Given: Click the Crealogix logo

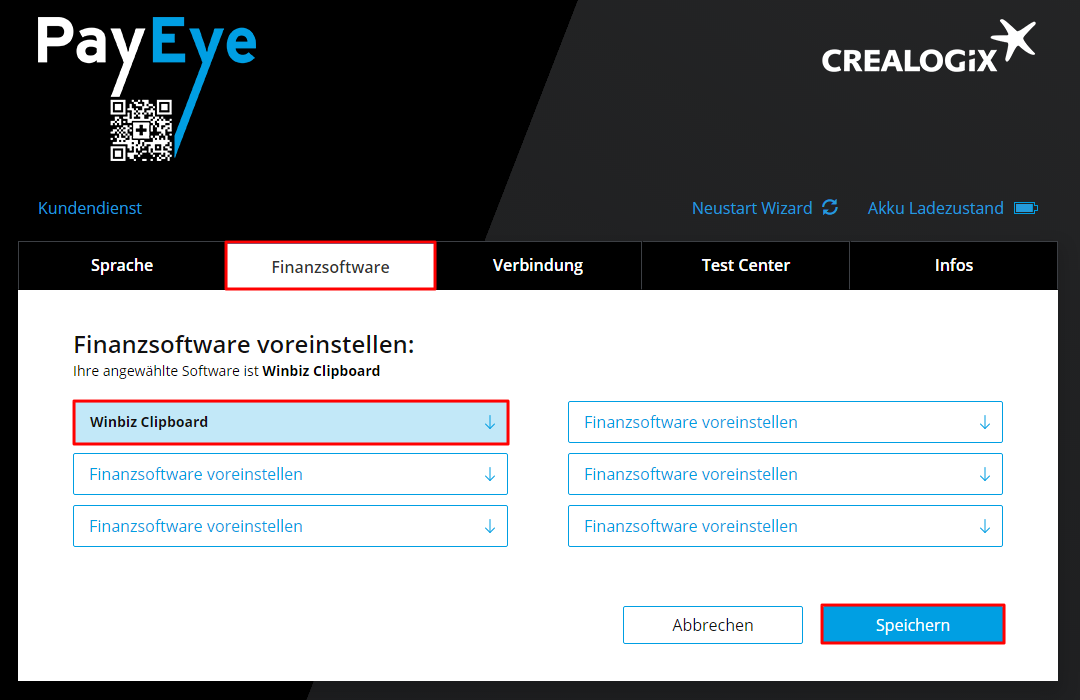Looking at the screenshot, I should pos(927,50).
